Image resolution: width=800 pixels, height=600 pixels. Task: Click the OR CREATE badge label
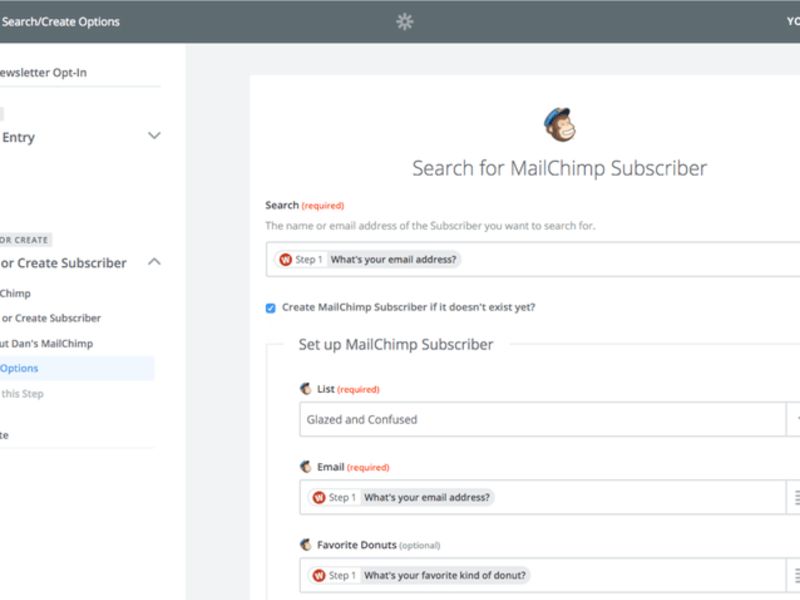click(x=24, y=240)
